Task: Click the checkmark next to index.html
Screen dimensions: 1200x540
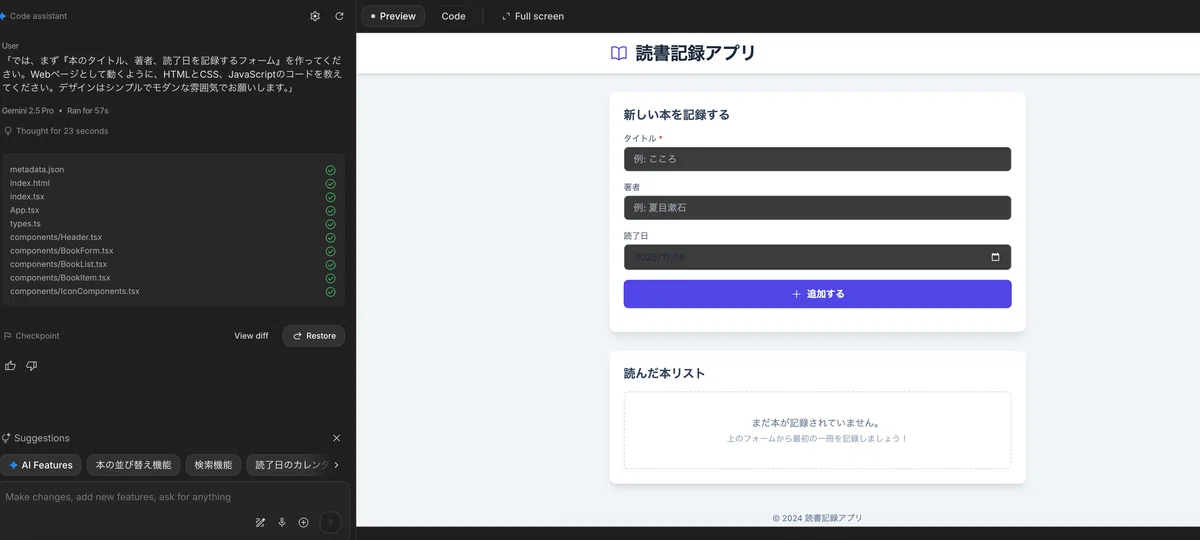Action: [x=330, y=183]
